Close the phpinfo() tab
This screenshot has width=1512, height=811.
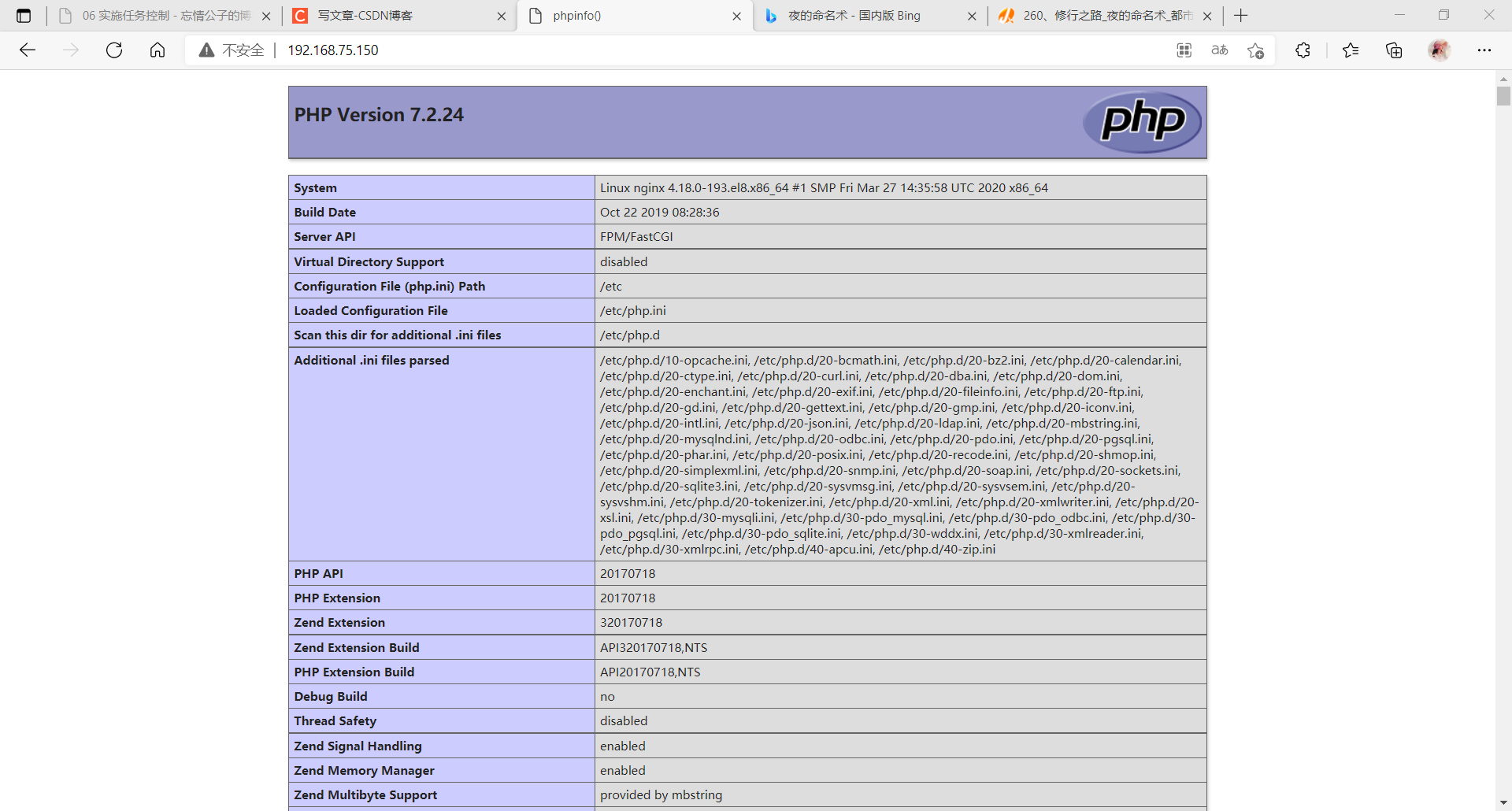736,16
